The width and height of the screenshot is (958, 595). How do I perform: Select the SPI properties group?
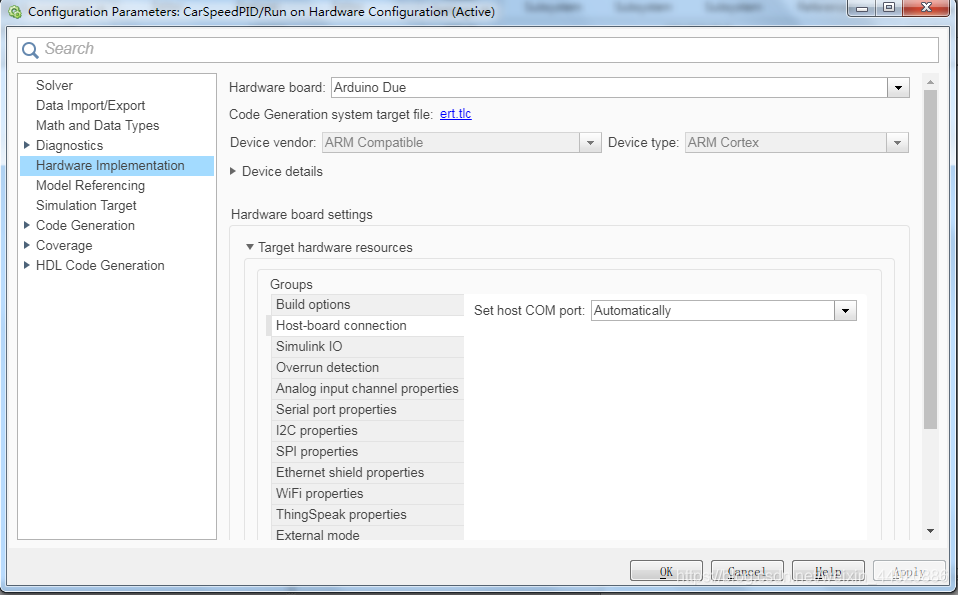(x=367, y=452)
